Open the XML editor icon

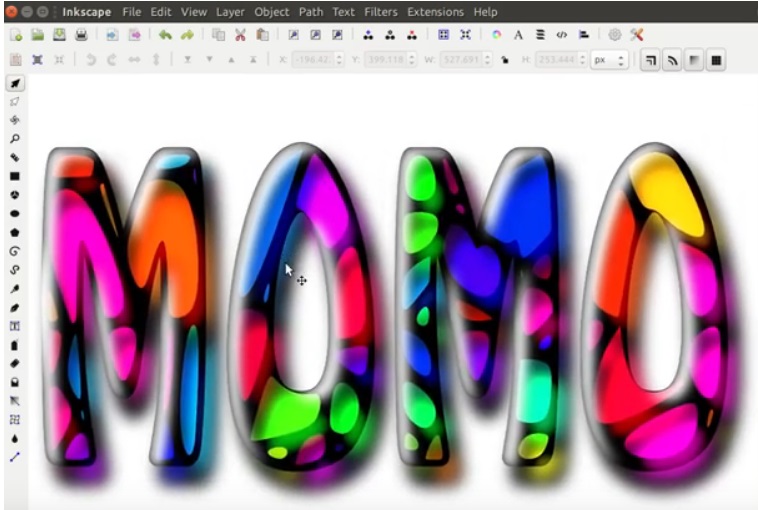(x=561, y=35)
